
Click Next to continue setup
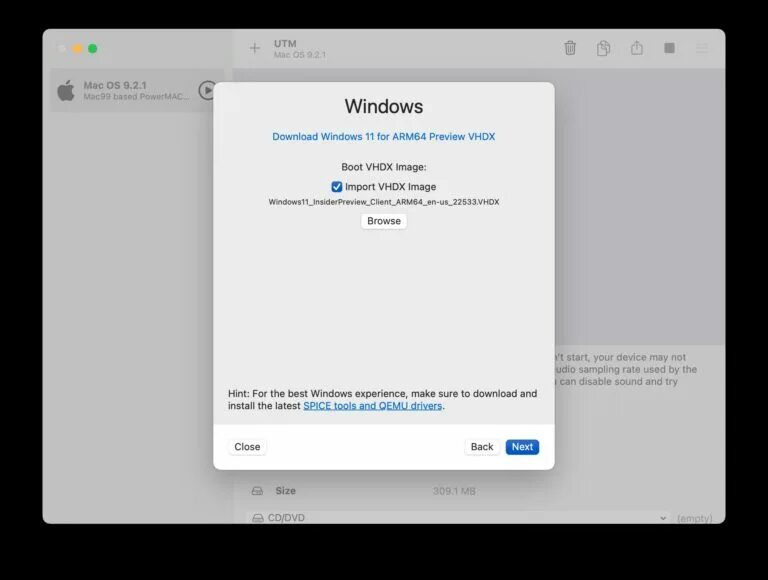(x=522, y=447)
